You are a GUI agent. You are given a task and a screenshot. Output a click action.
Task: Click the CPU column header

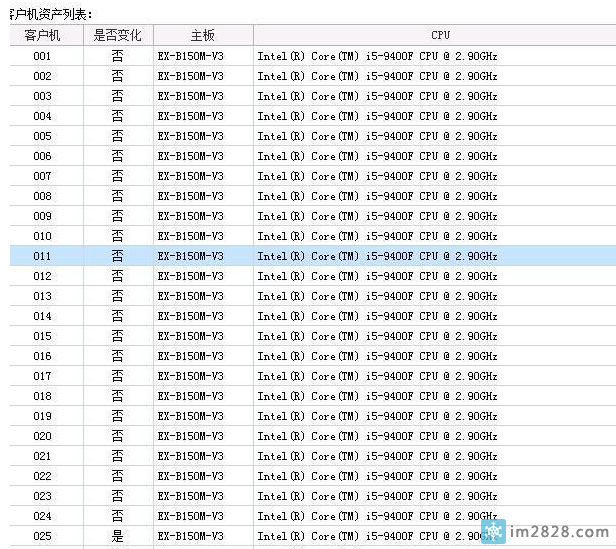tap(434, 35)
